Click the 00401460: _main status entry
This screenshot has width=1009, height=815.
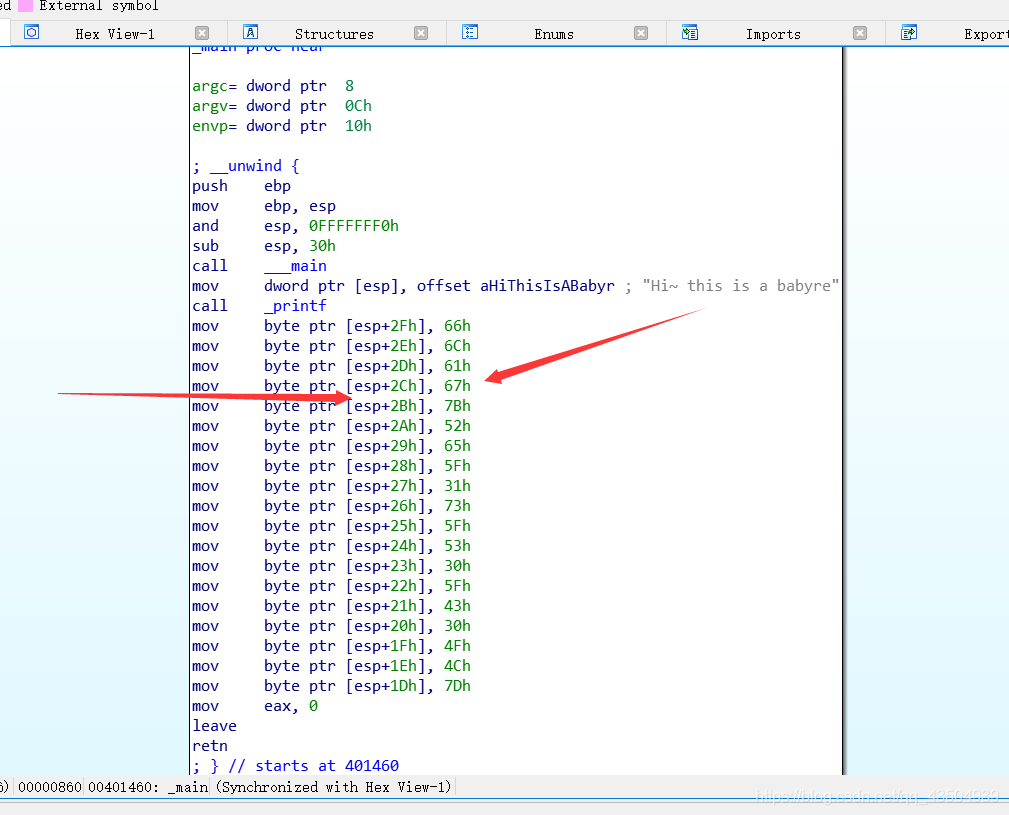[148, 787]
